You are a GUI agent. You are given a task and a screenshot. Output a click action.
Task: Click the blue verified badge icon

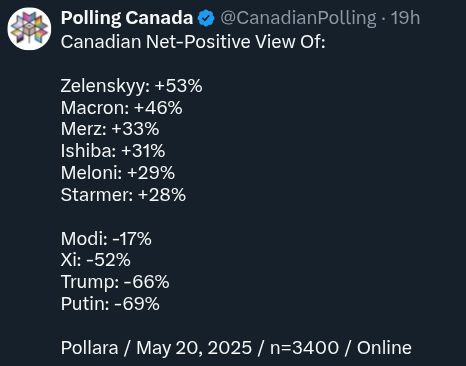tap(206, 18)
